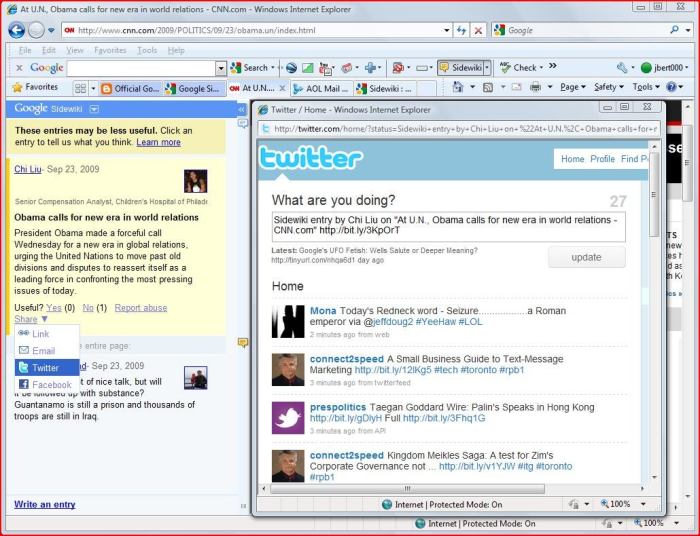Toggle the Sidewiki toolbar button

[460, 68]
